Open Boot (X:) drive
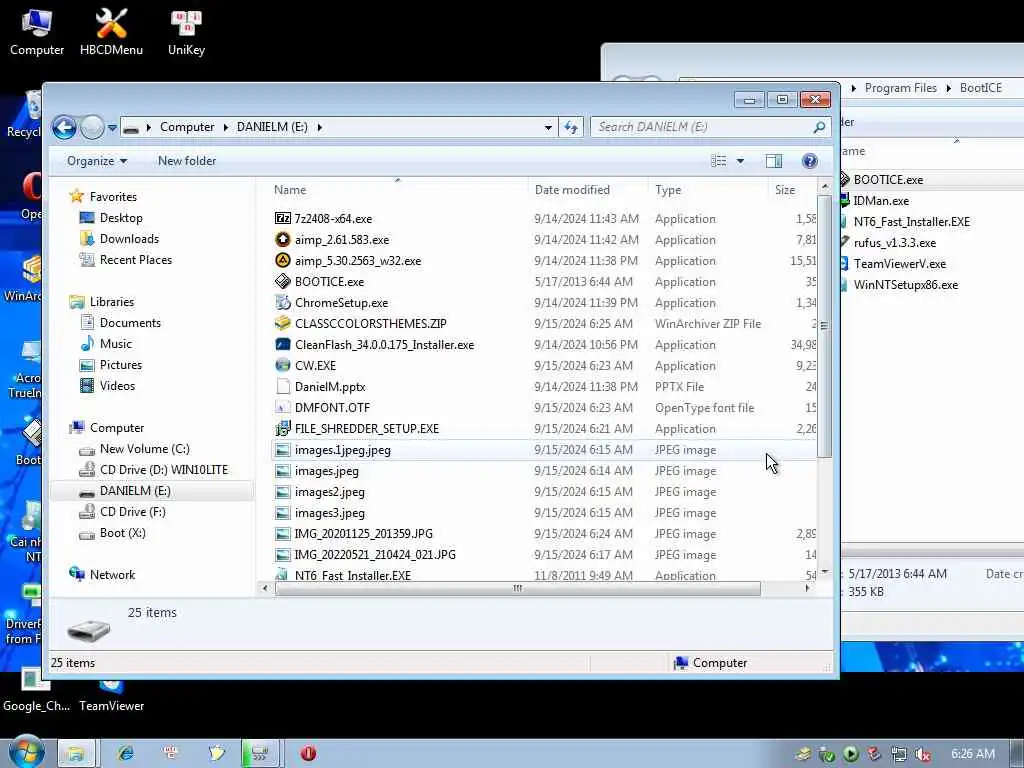This screenshot has height=768, width=1024. tap(123, 533)
